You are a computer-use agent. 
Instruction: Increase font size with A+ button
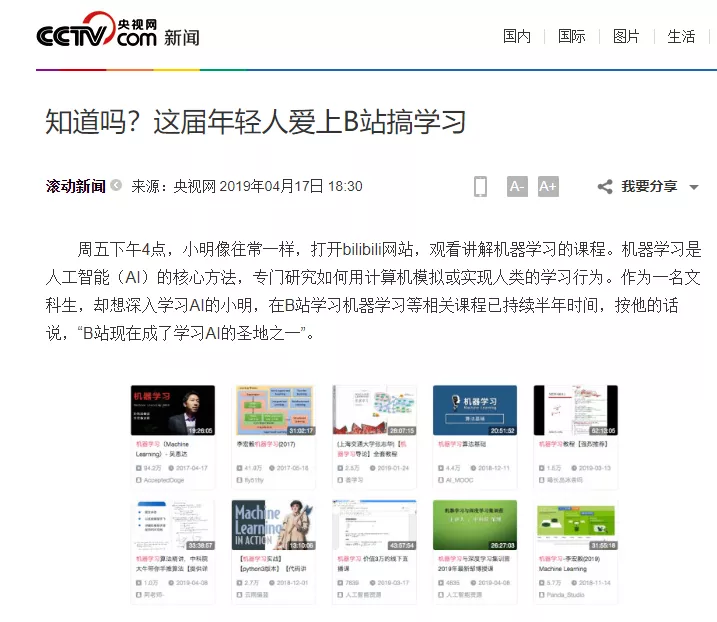(548, 186)
